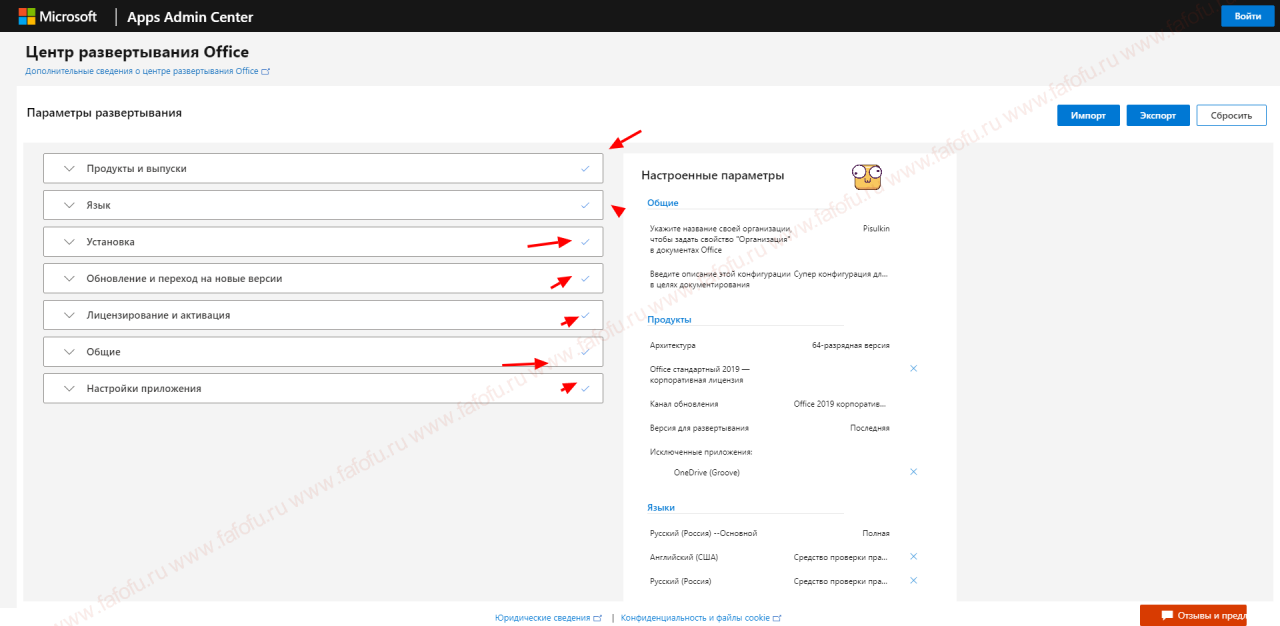Expand Лицензирование и активация section chevron
The image size is (1280, 626).
[69, 315]
